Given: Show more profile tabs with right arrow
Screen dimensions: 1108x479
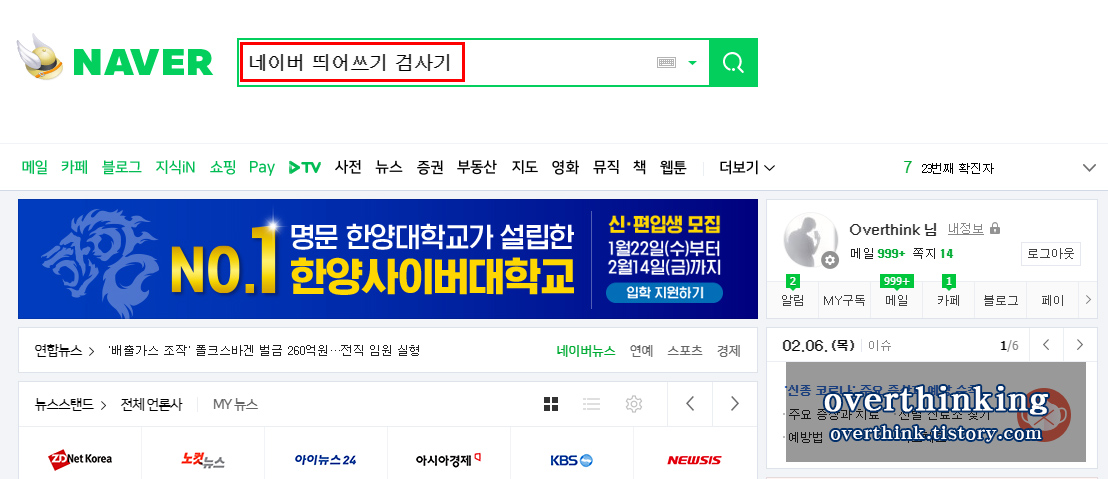Looking at the screenshot, I should click(x=1088, y=300).
